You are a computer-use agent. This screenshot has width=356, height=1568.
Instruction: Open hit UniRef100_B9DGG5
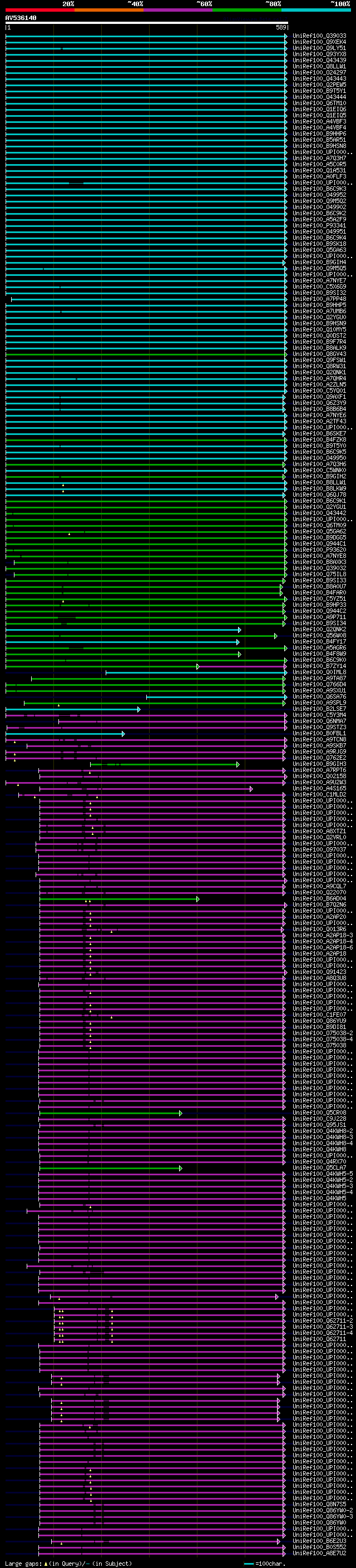[x=319, y=537]
